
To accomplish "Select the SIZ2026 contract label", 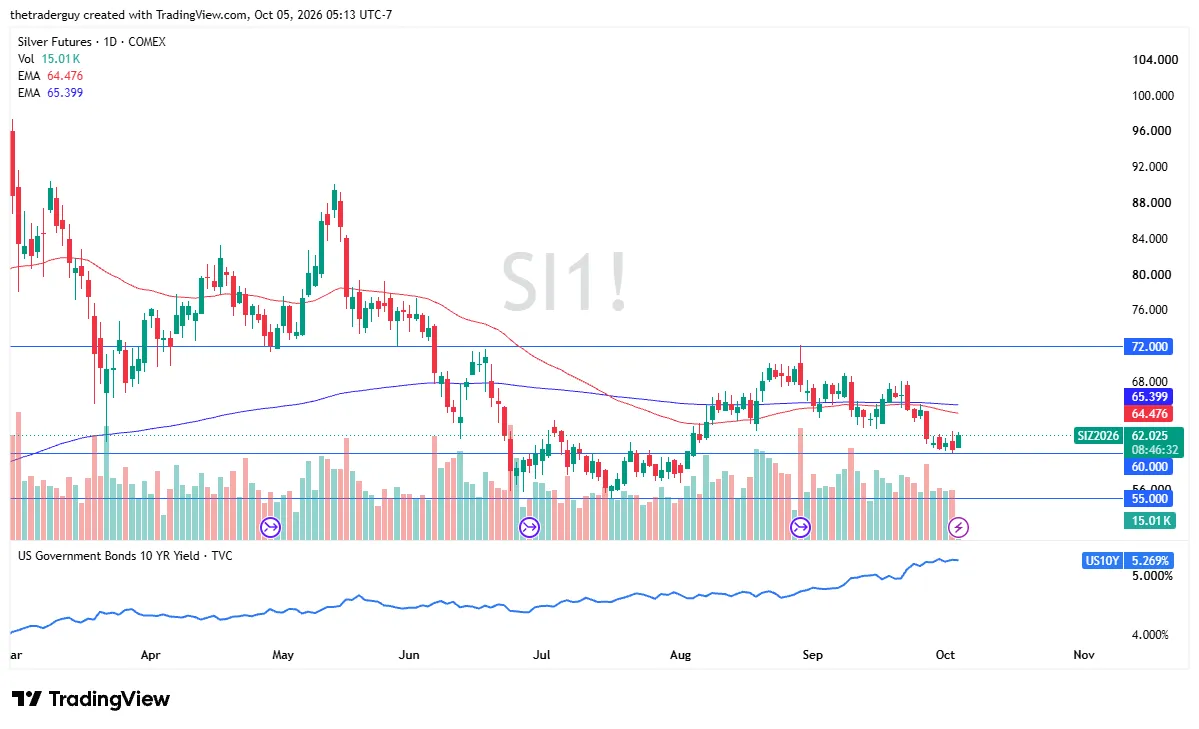I will point(1098,436).
